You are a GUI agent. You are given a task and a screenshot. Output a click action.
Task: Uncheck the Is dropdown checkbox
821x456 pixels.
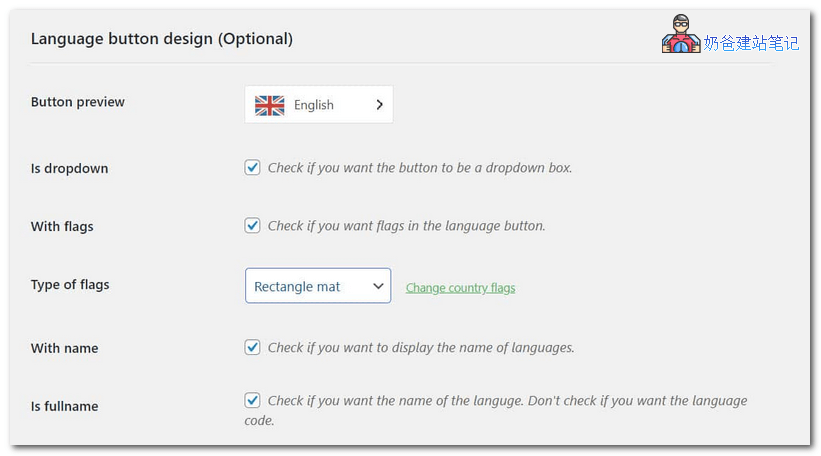(x=253, y=168)
